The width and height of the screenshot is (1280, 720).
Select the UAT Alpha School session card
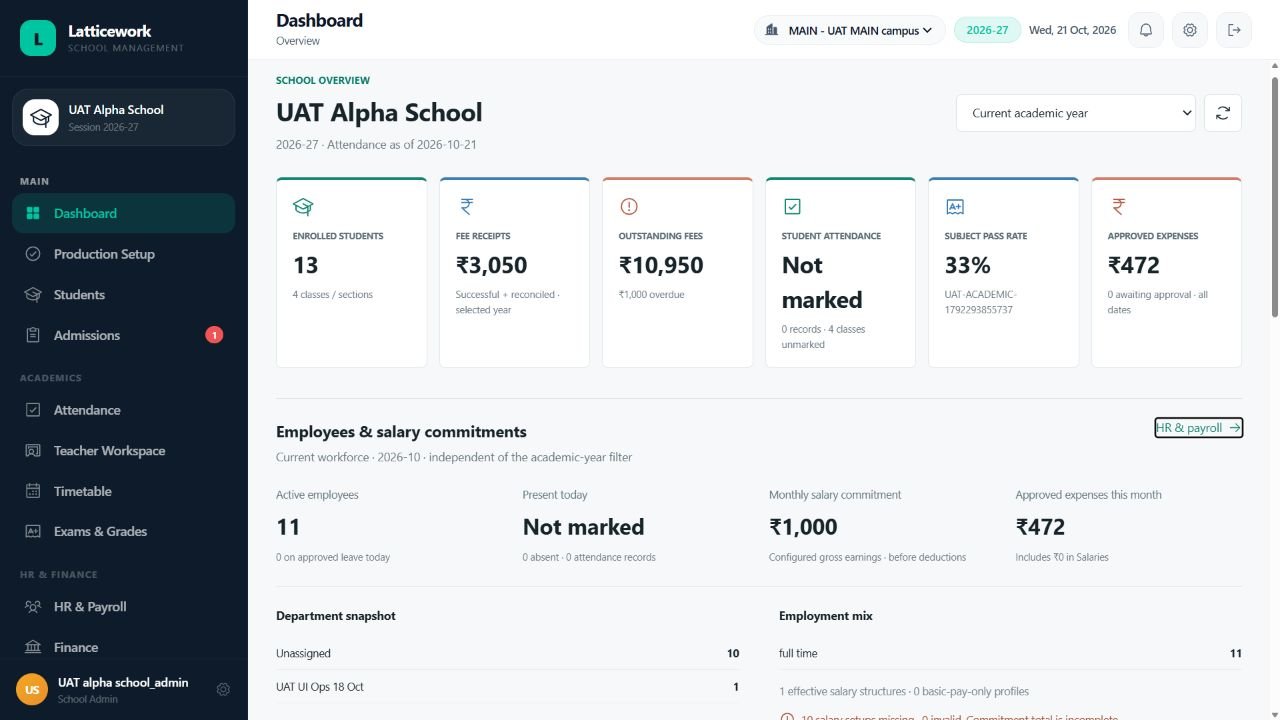124,117
